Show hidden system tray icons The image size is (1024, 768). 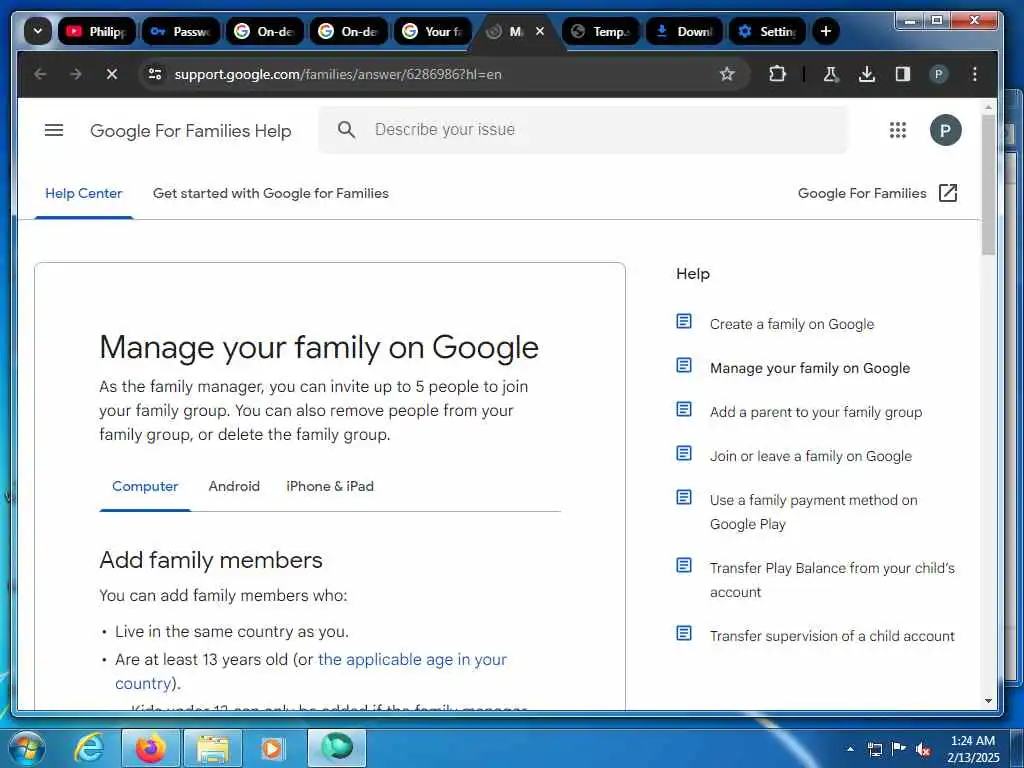pyautogui.click(x=850, y=748)
